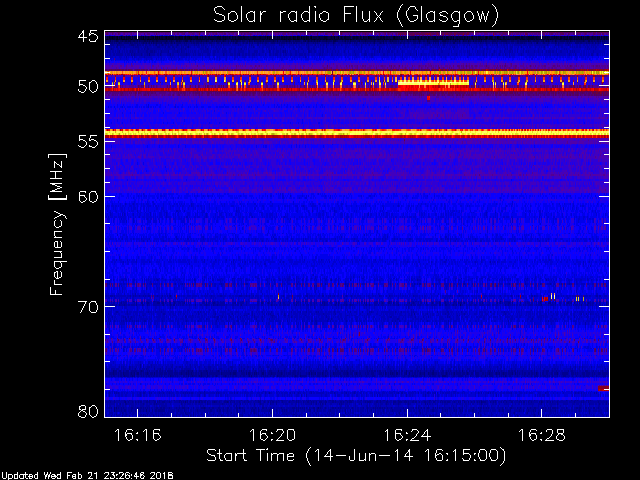Click the small red spot below 50 MHz near 16:24
Viewport: 640px width, 480px height.
pyautogui.click(x=428, y=98)
